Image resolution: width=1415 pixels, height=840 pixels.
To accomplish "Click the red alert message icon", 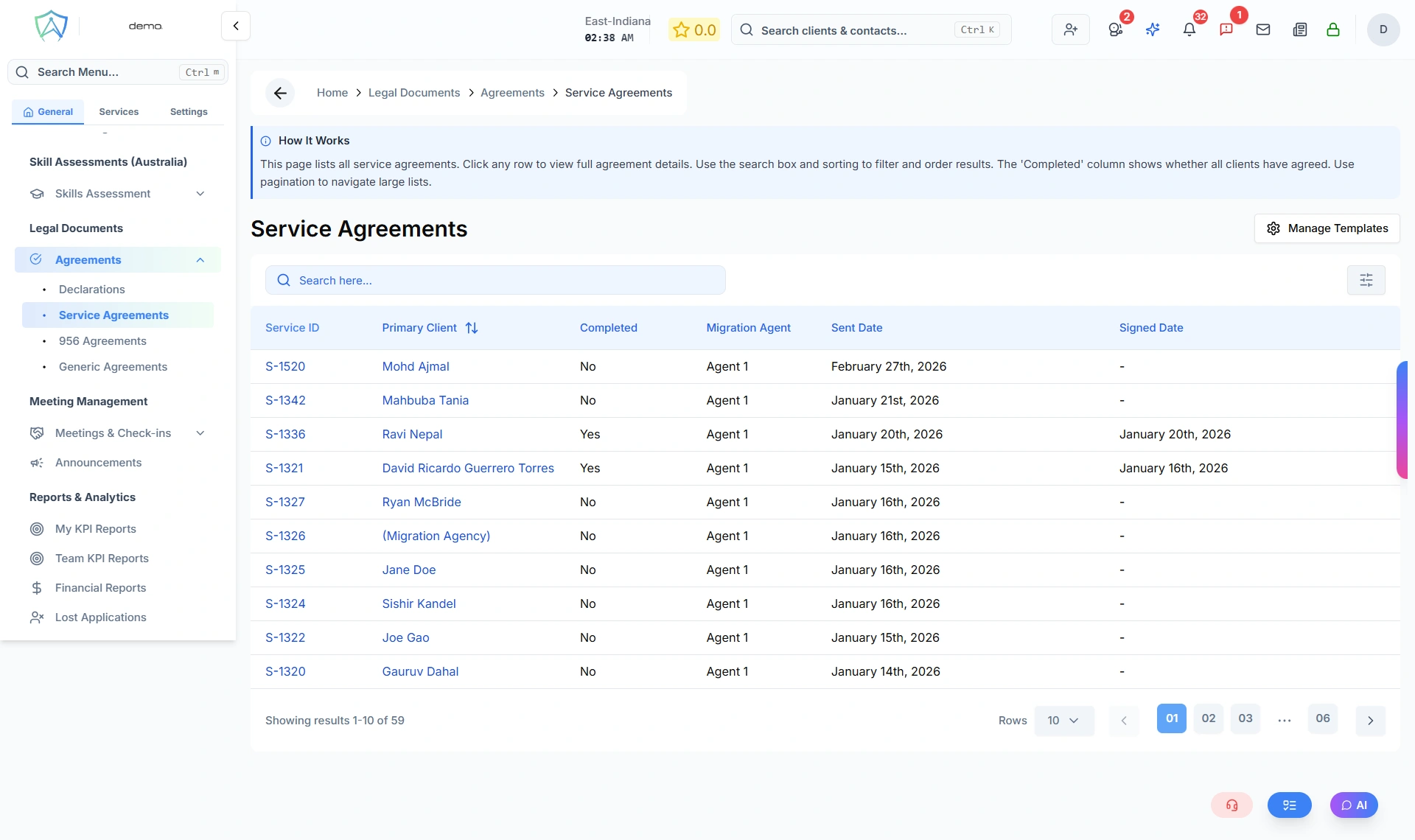I will coord(1226,29).
